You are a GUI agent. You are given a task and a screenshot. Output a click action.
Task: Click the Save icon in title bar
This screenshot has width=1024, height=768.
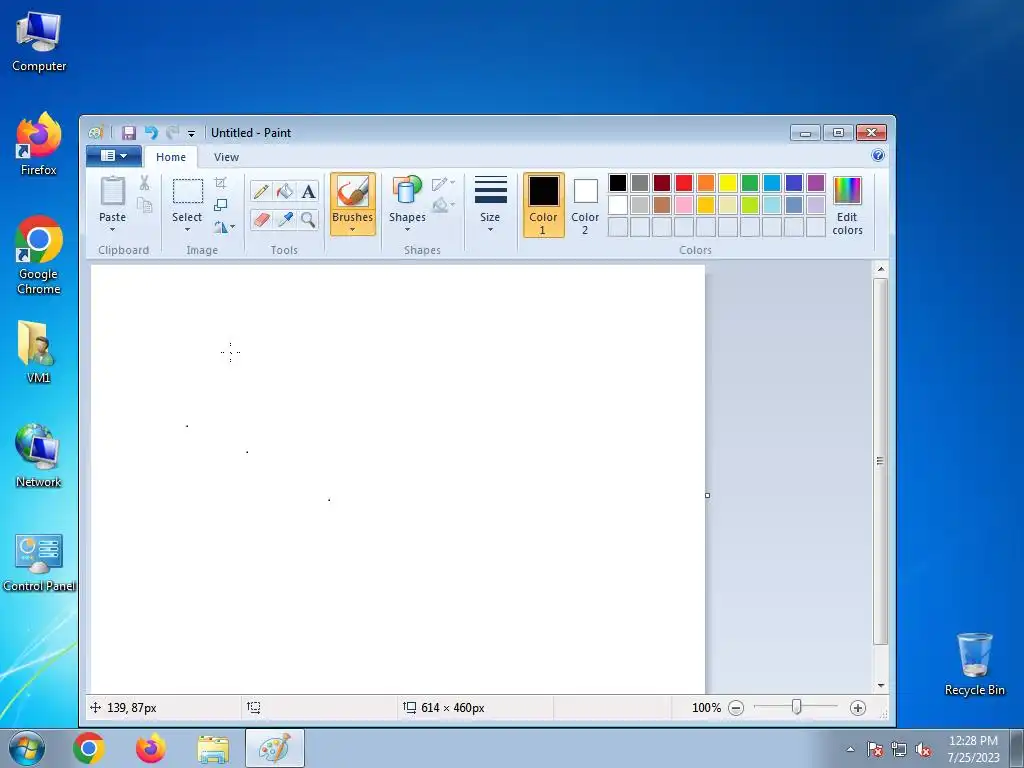coord(129,133)
